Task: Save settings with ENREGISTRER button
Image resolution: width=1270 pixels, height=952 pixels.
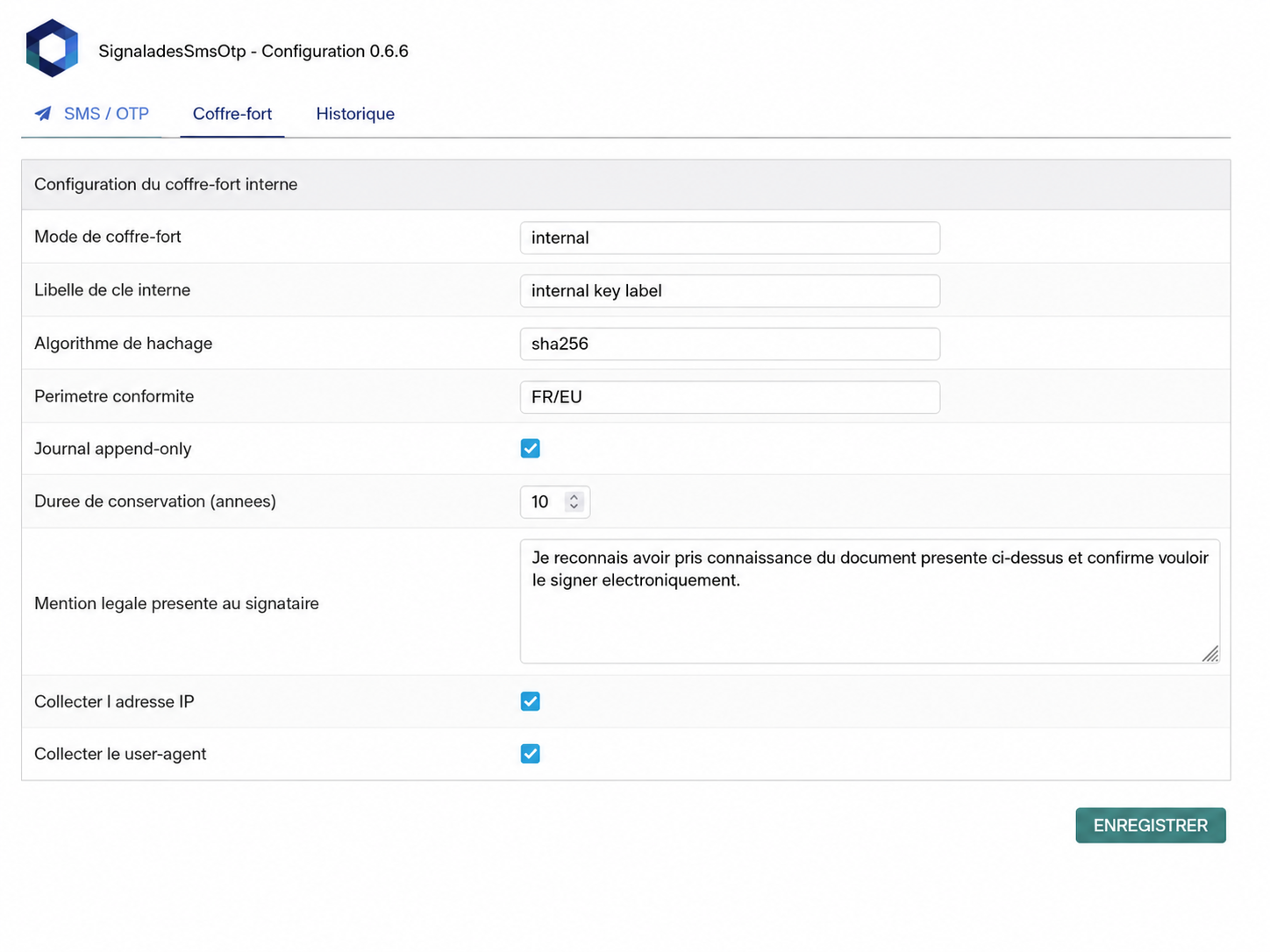Action: [1151, 826]
